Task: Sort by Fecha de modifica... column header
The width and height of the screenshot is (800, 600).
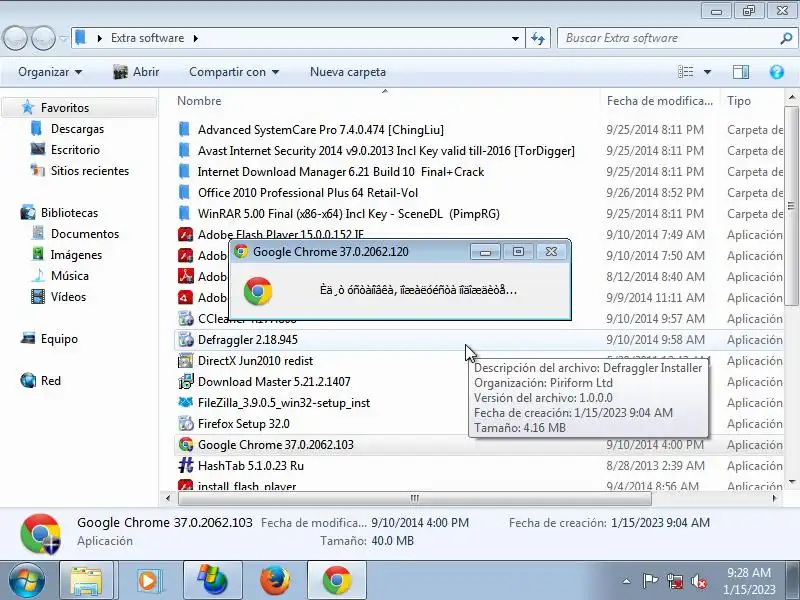Action: coord(660,101)
